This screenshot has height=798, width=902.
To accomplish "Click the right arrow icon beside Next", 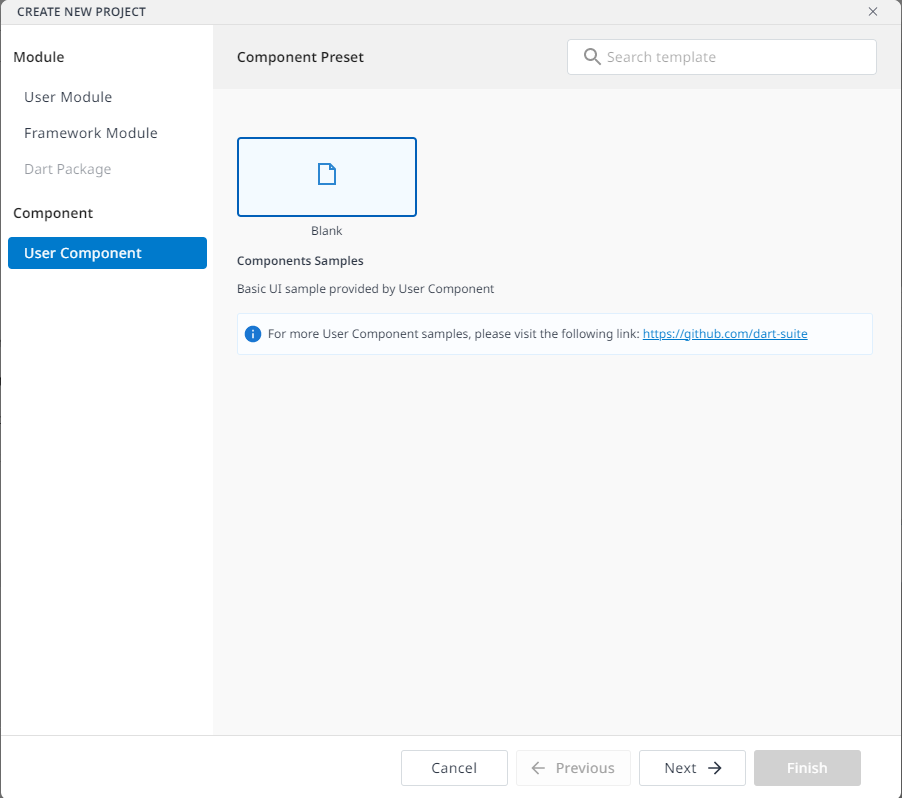I will click(x=714, y=768).
